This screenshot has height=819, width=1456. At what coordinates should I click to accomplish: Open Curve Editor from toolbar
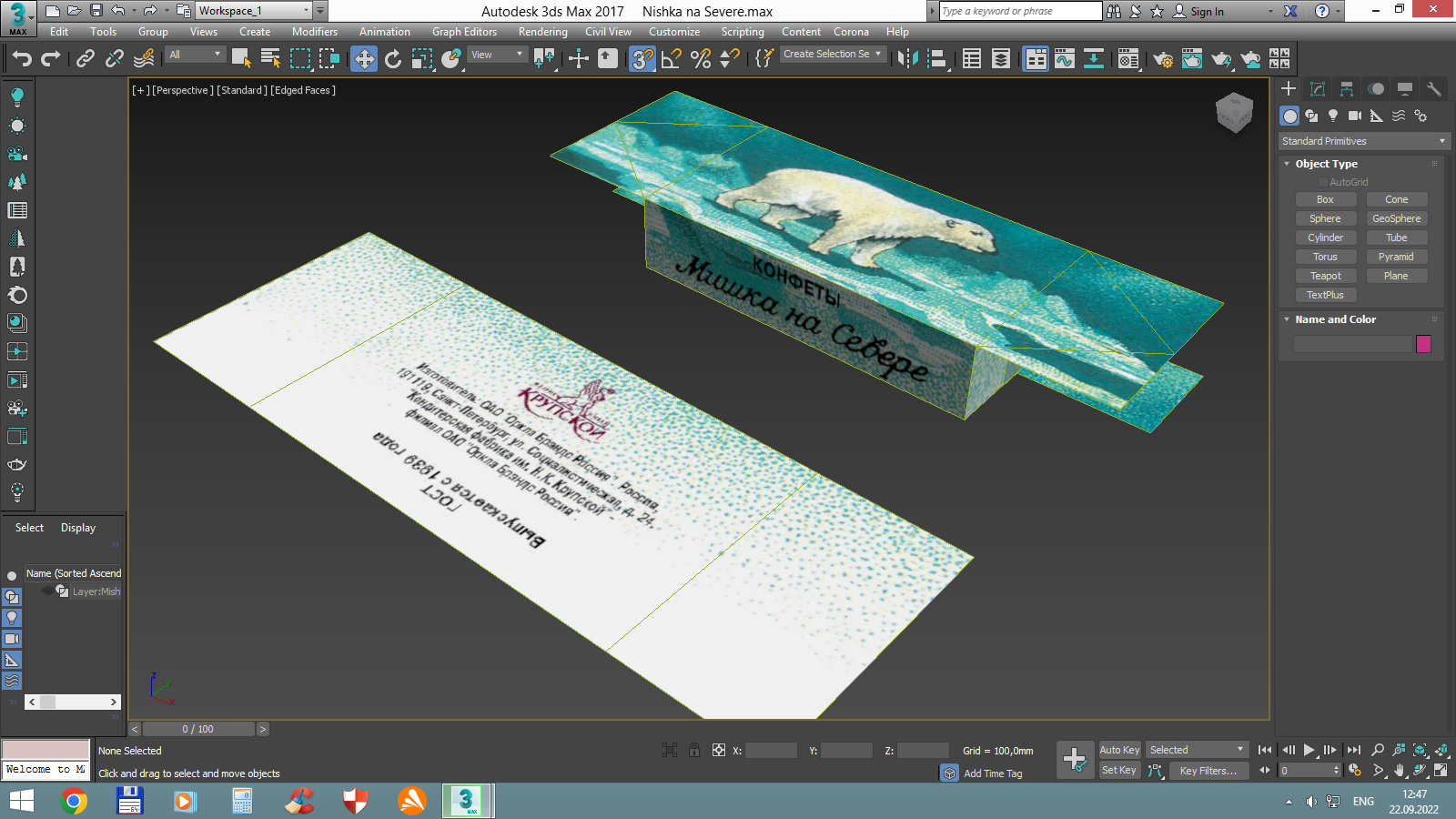pos(1065,59)
